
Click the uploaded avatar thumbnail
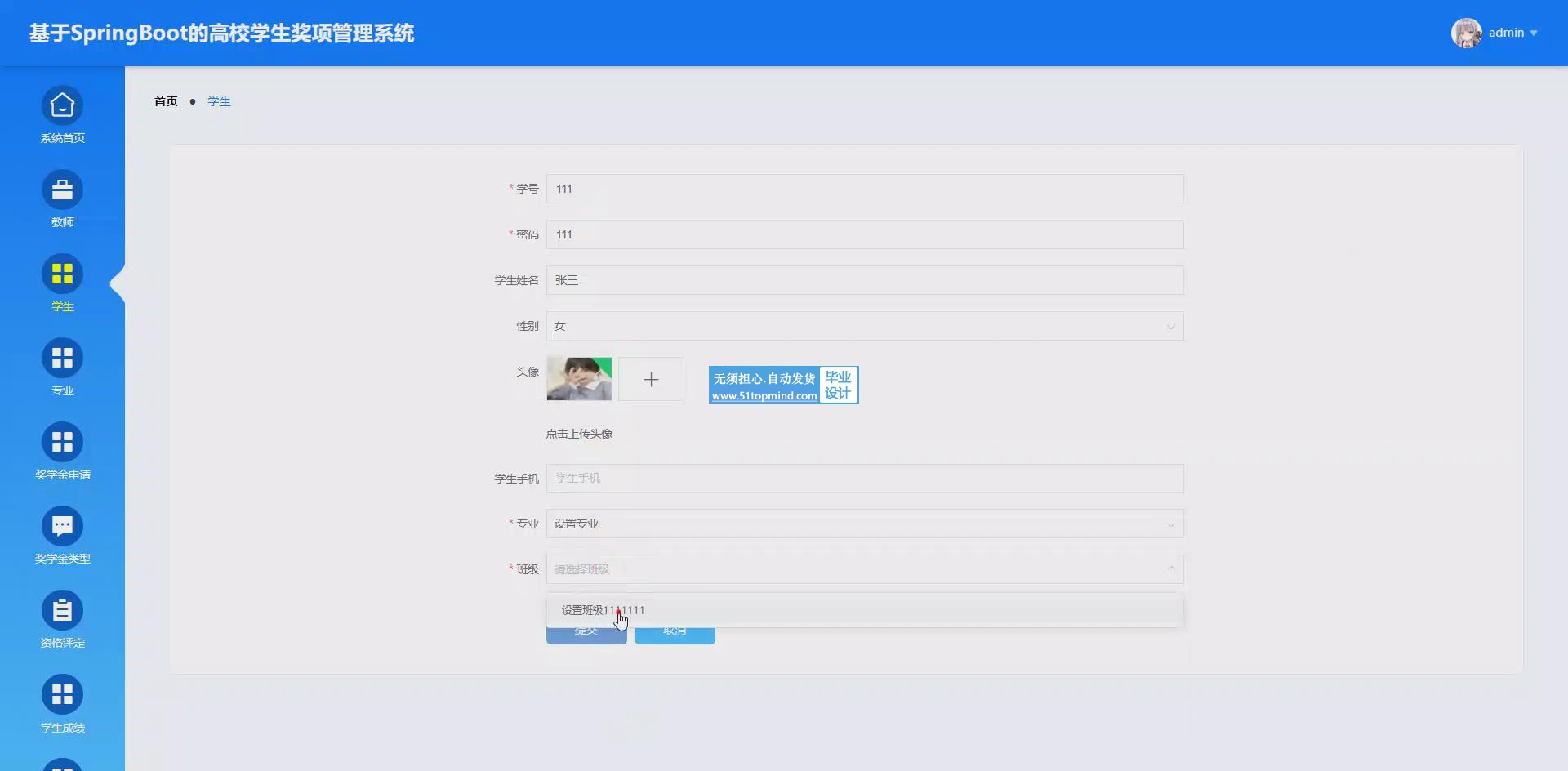pos(579,379)
